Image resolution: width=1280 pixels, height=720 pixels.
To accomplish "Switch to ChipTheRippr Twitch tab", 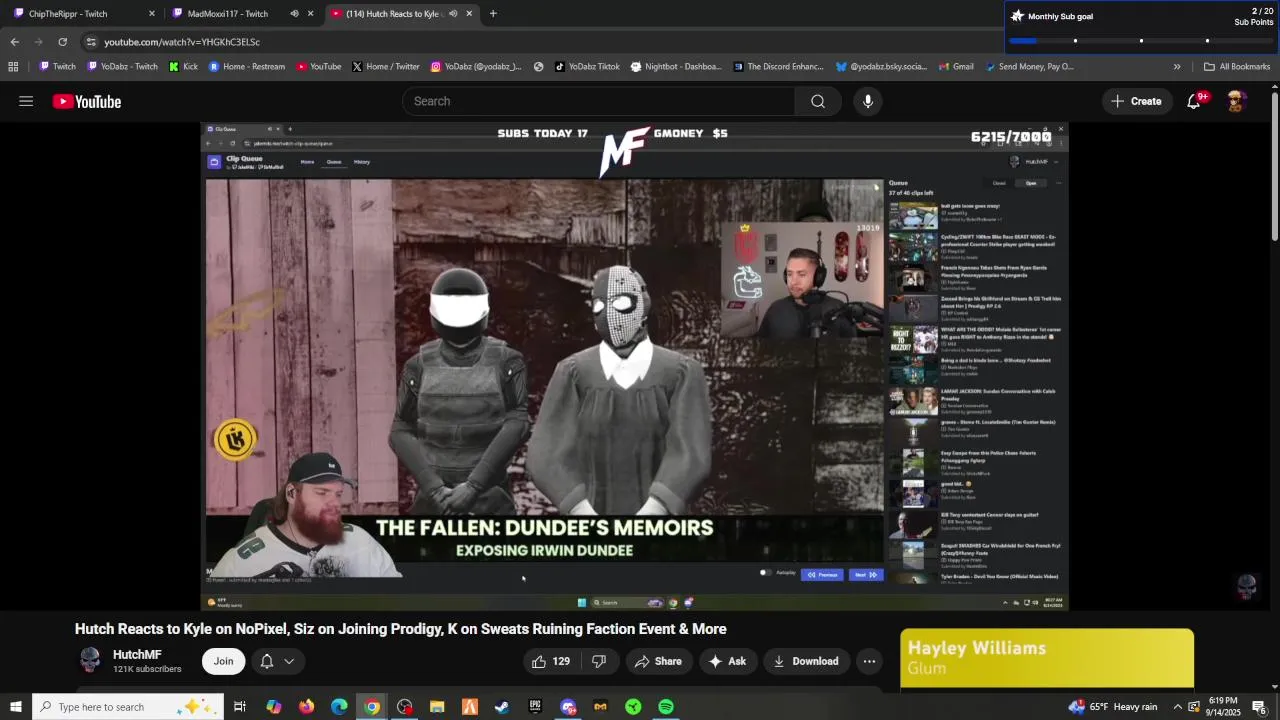I will pos(78,14).
